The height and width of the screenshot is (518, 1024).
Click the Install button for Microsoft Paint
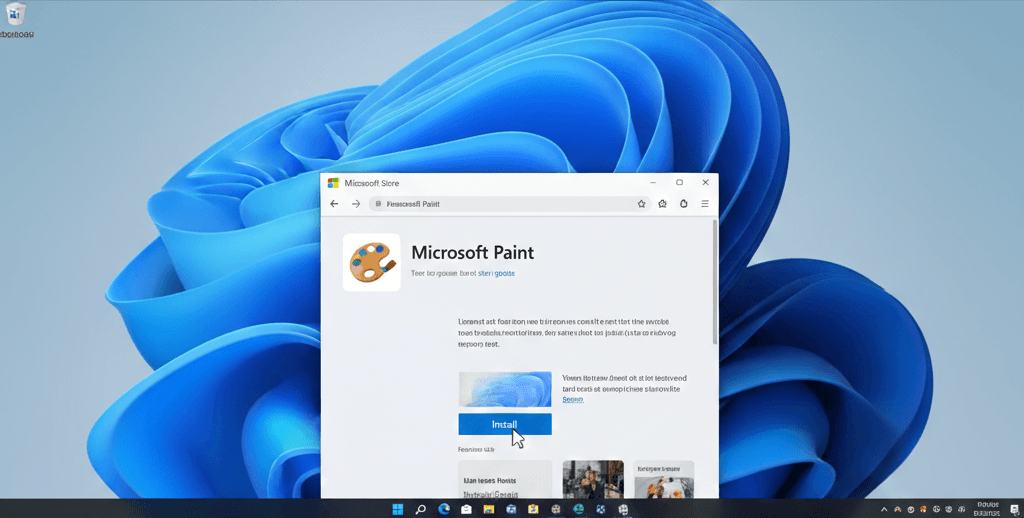tap(504, 424)
